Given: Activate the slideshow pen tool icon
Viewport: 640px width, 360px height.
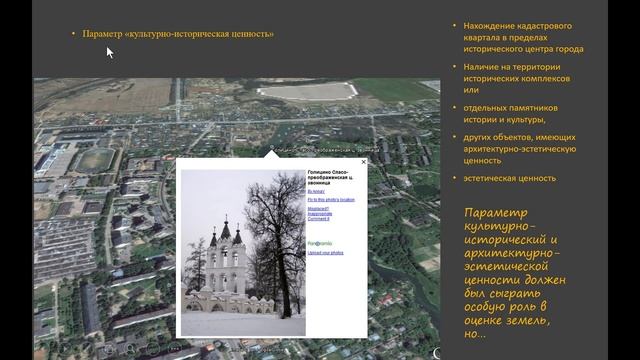Looking at the screenshot, I should click(88, 349).
